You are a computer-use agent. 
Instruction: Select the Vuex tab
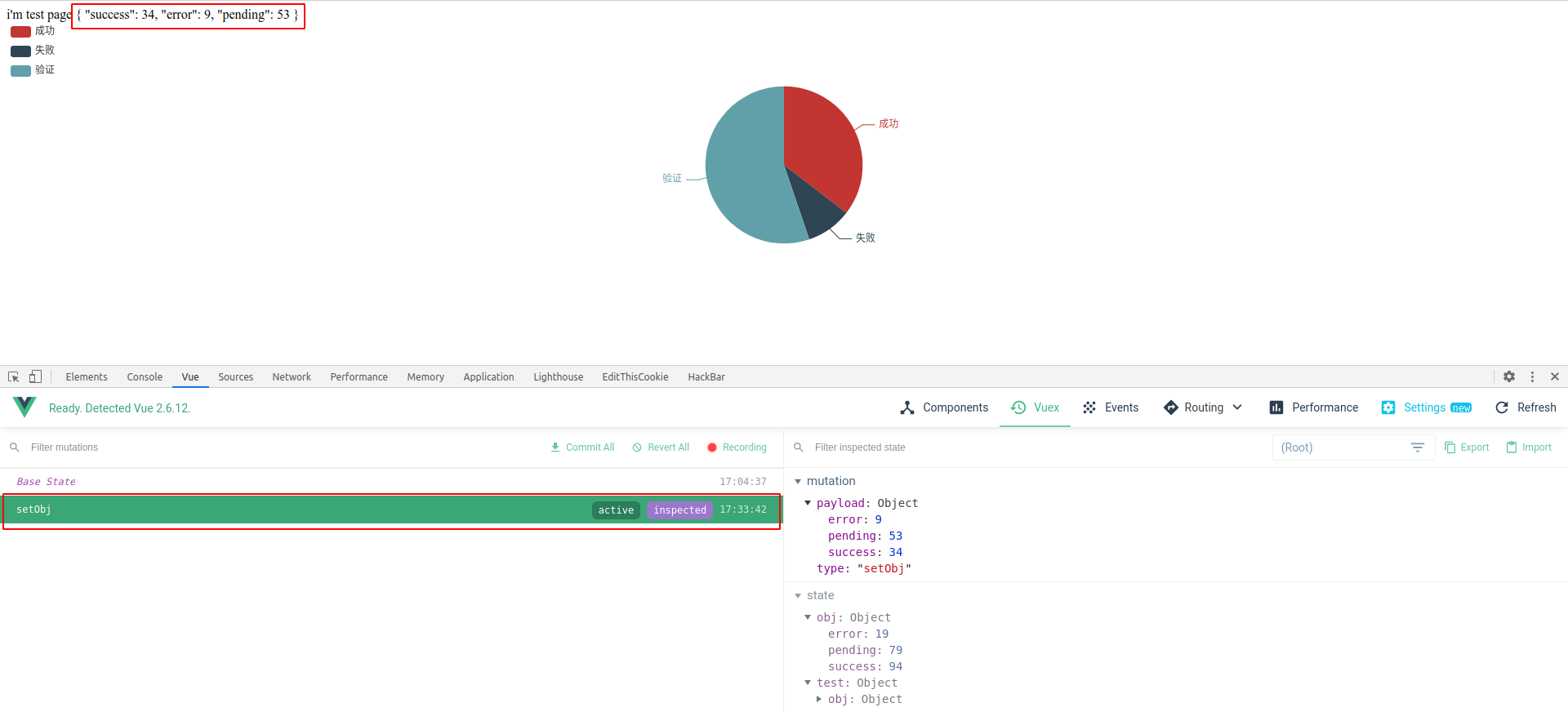1035,407
